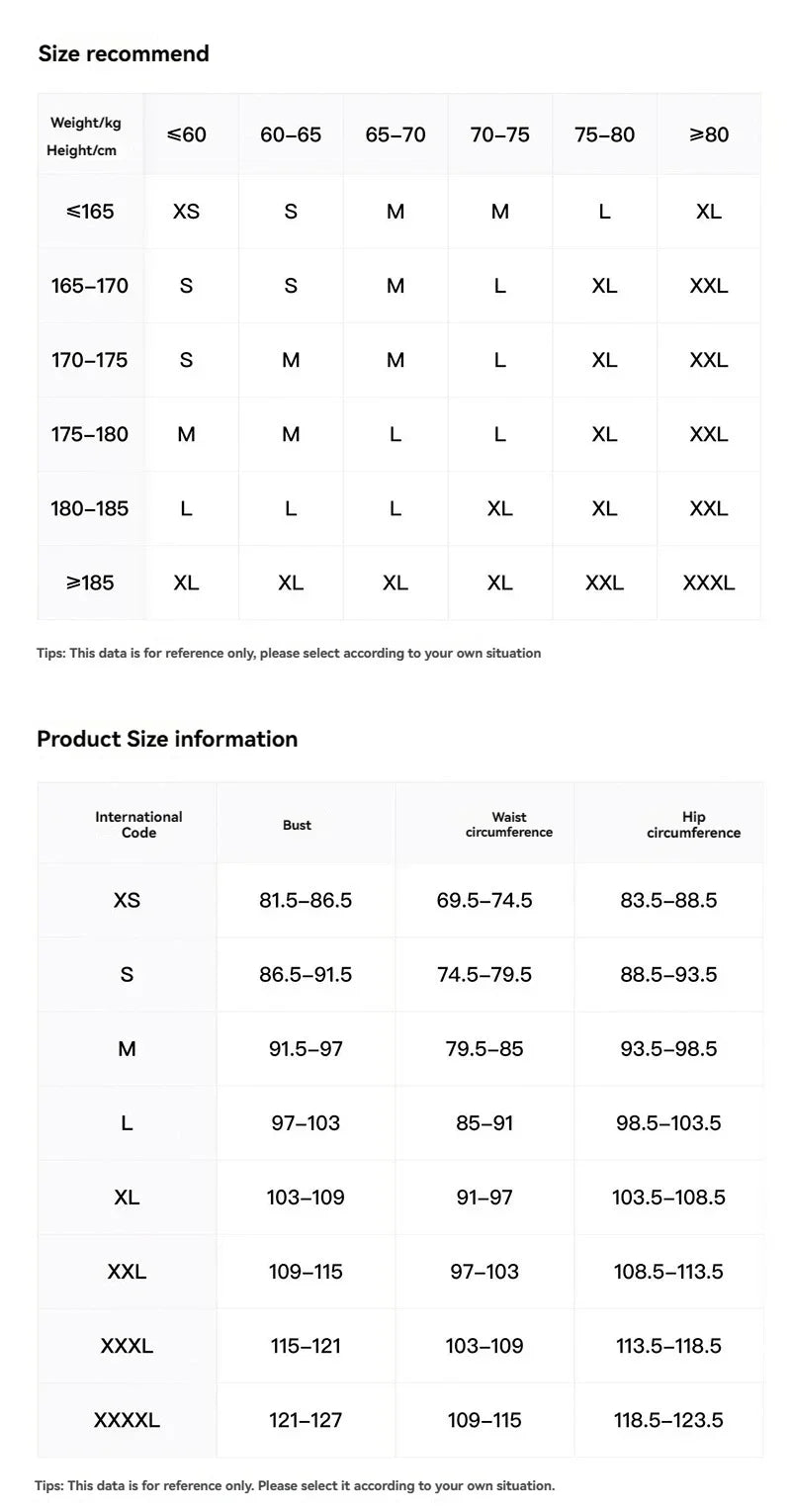This screenshot has width=791, height=1512.
Task: Select the International Code column header
Action: 138,825
